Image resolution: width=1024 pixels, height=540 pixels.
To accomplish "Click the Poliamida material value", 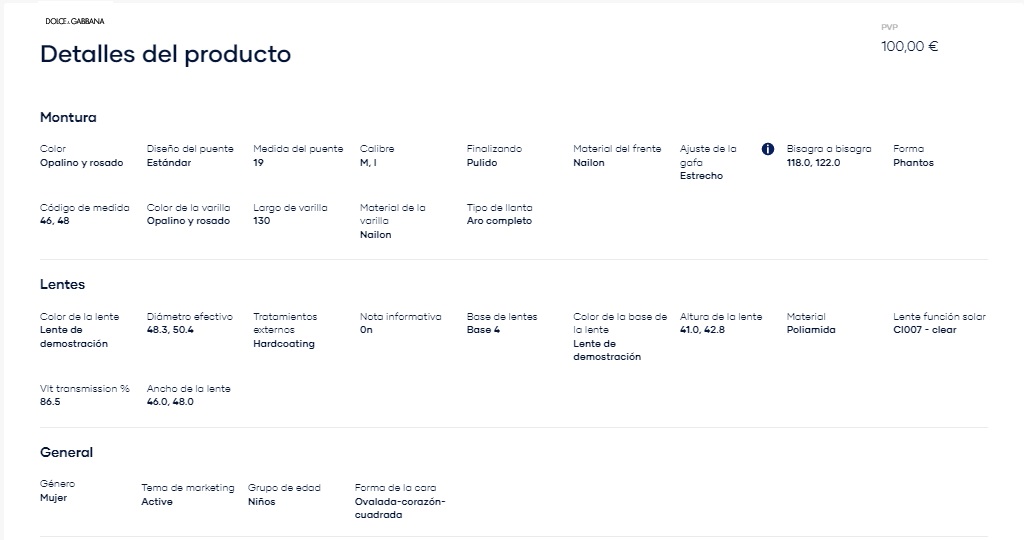I will (810, 330).
